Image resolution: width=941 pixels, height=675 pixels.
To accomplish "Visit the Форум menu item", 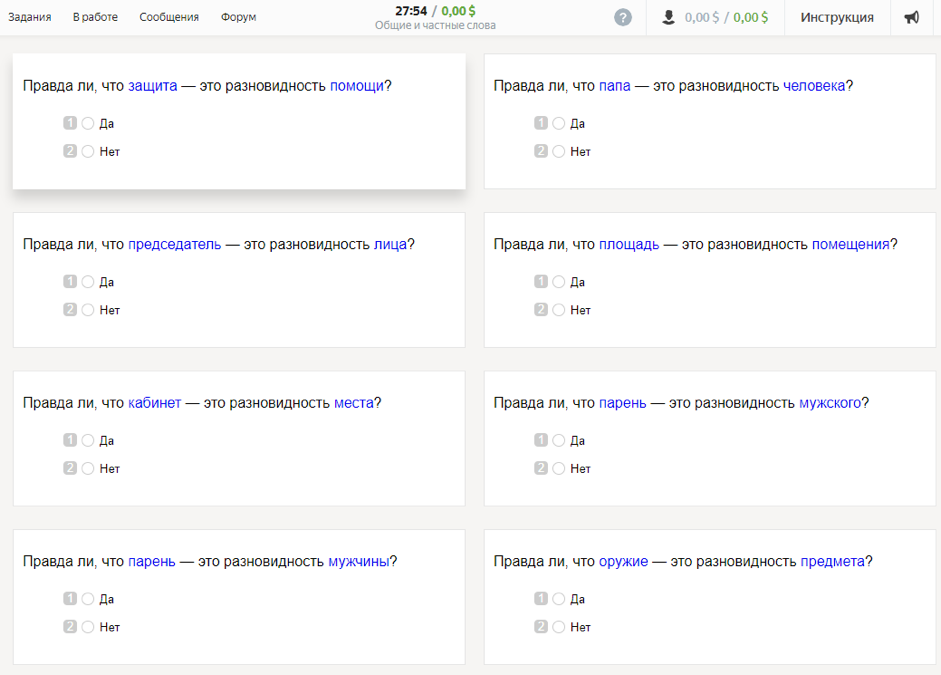I will point(238,17).
